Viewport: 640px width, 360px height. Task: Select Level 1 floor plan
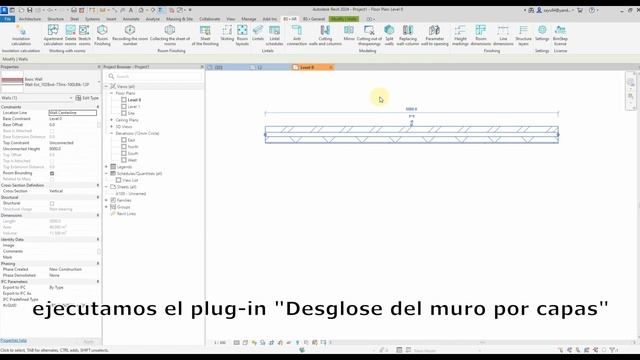click(133, 107)
